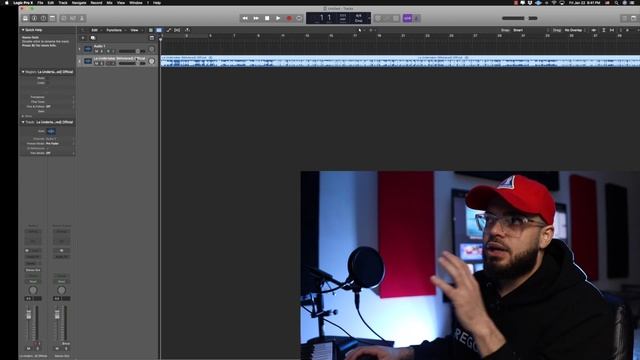640x360 pixels.
Task: Open the List Editors button
Action: [624, 18]
